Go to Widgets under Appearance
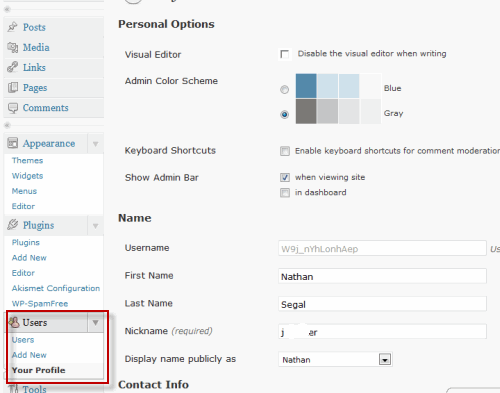Viewport: 500px width, 393px height. [x=27, y=176]
